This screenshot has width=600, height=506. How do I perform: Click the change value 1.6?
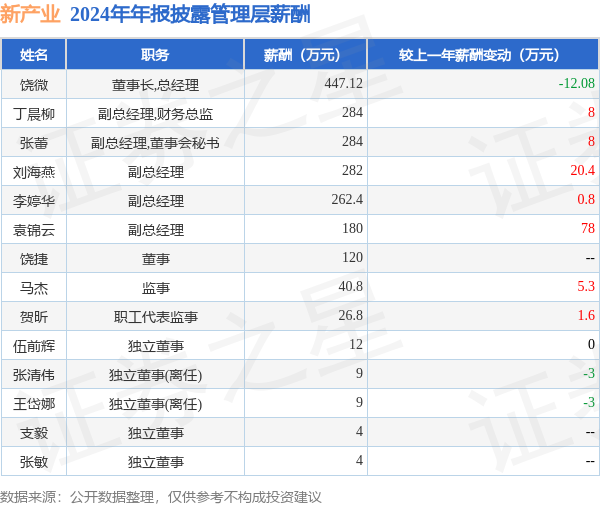coord(586,315)
